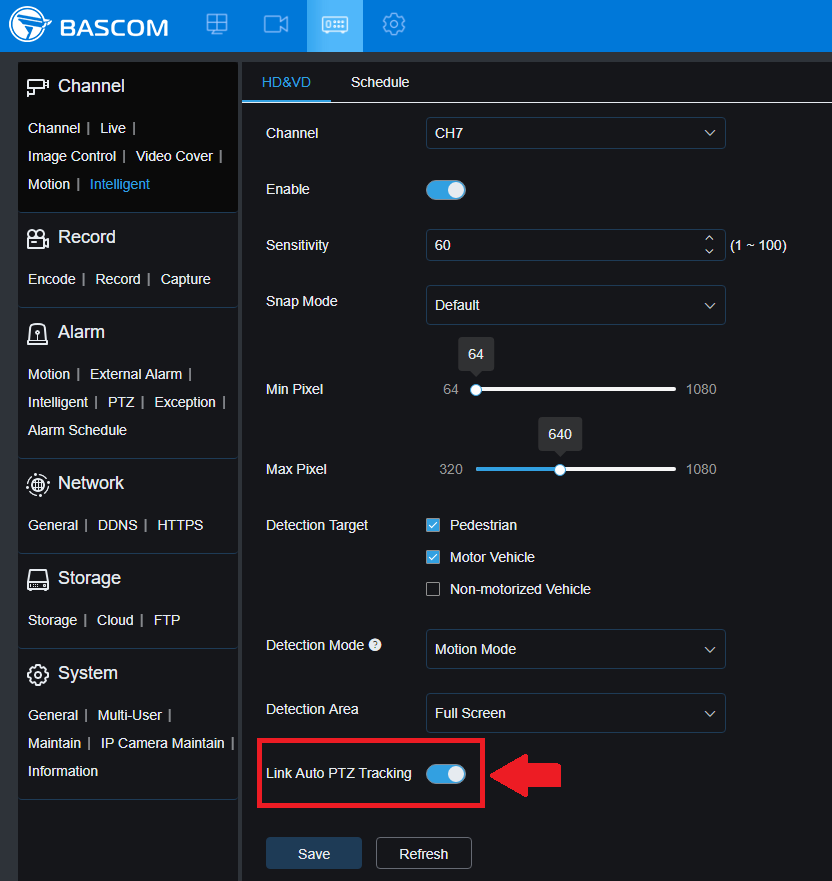Open Multi-User under System section
The width and height of the screenshot is (832, 881).
[x=130, y=715]
